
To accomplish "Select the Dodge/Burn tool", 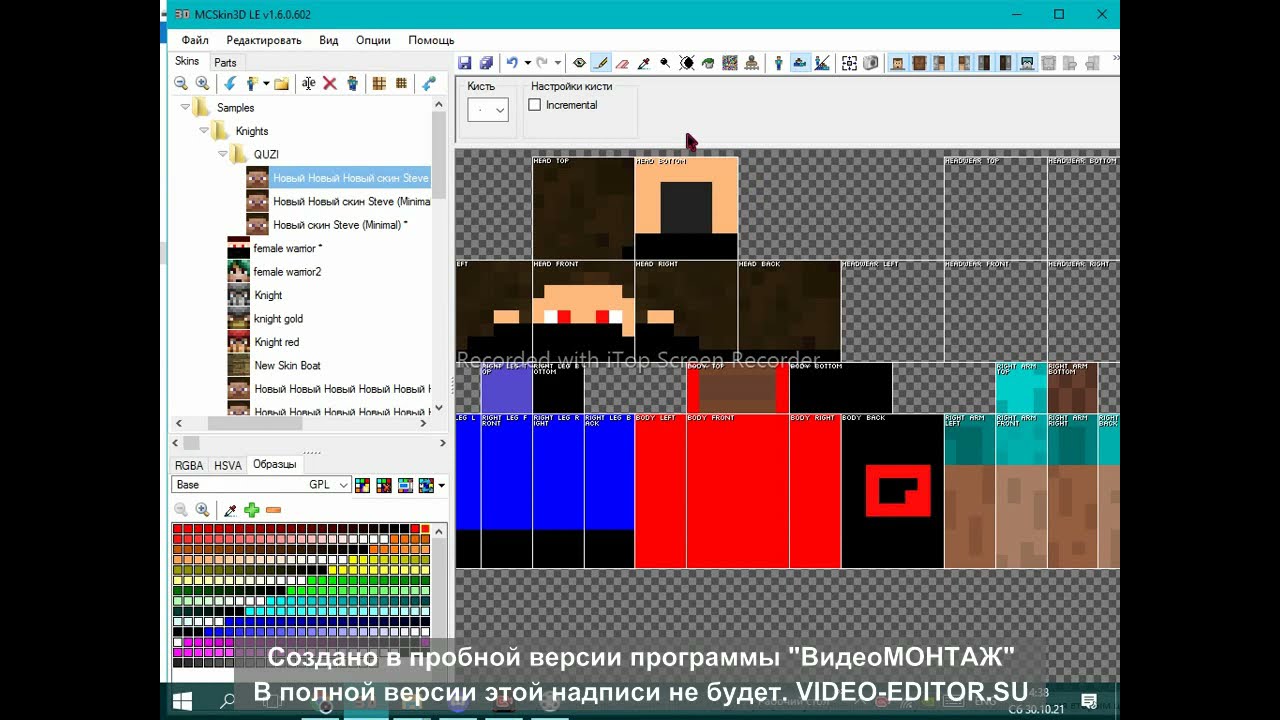I will point(665,63).
